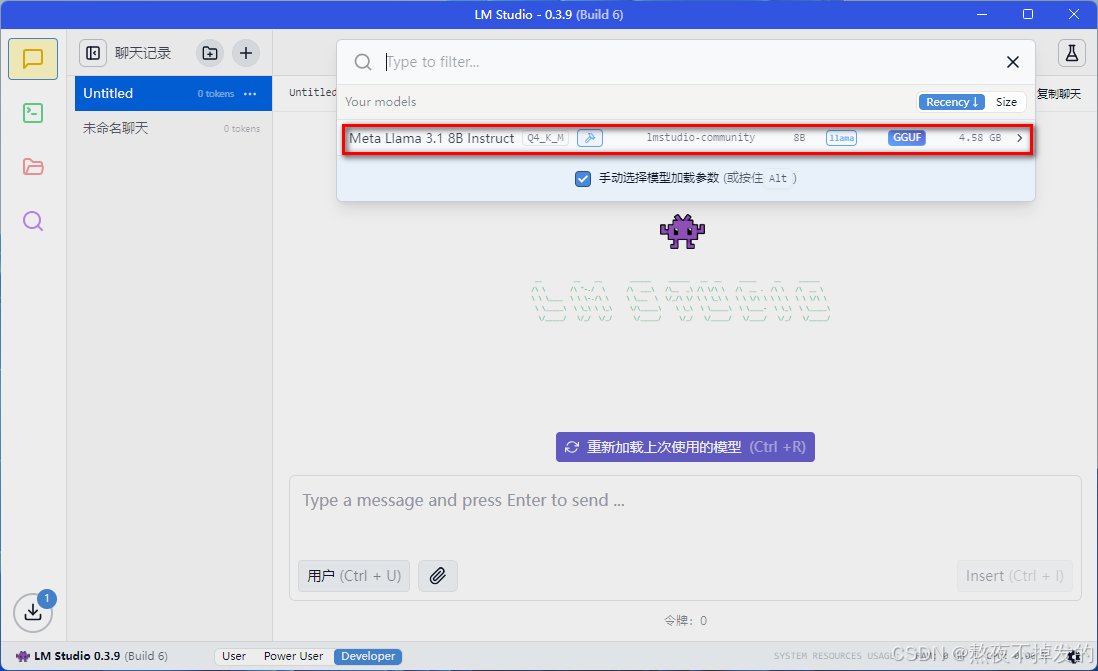Open the Downloads panel icon
This screenshot has width=1098, height=671.
[33, 612]
